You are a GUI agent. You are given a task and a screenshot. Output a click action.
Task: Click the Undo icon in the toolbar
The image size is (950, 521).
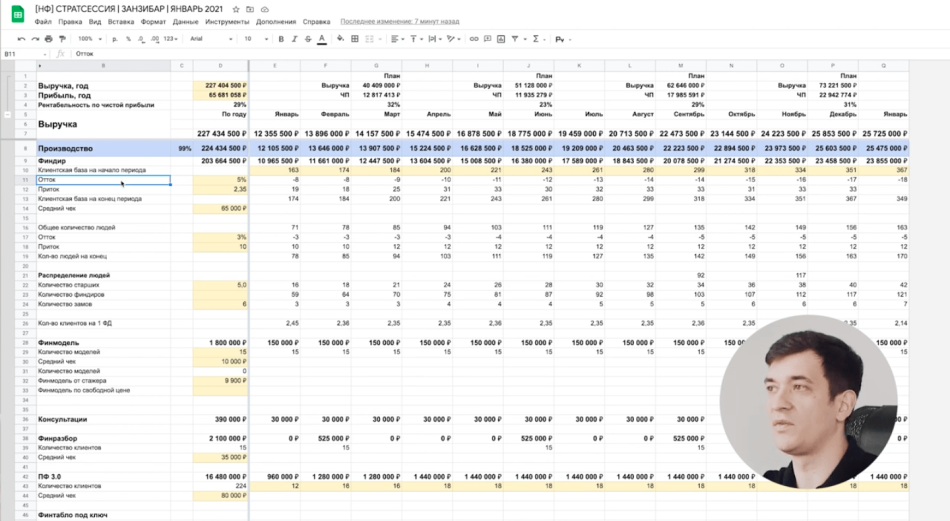[22, 39]
